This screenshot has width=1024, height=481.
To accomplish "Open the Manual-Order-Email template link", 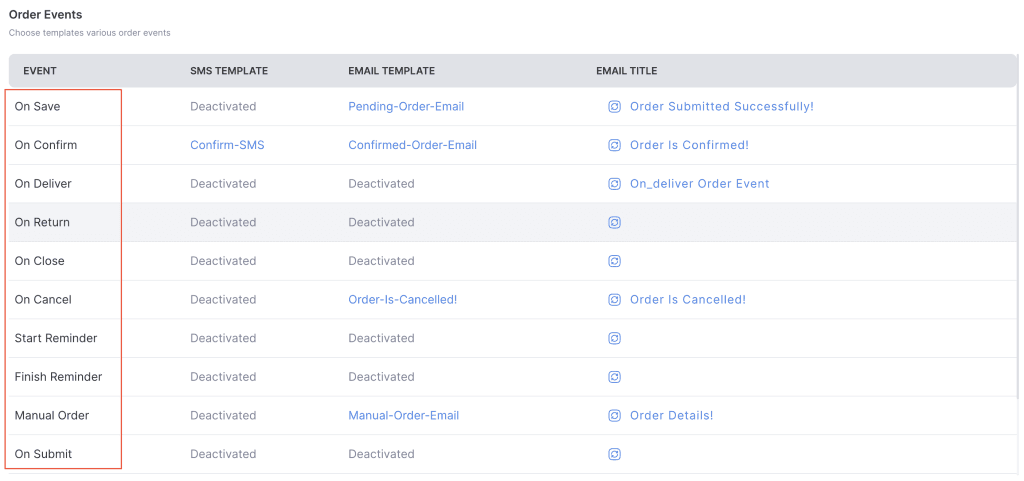I will 403,416.
